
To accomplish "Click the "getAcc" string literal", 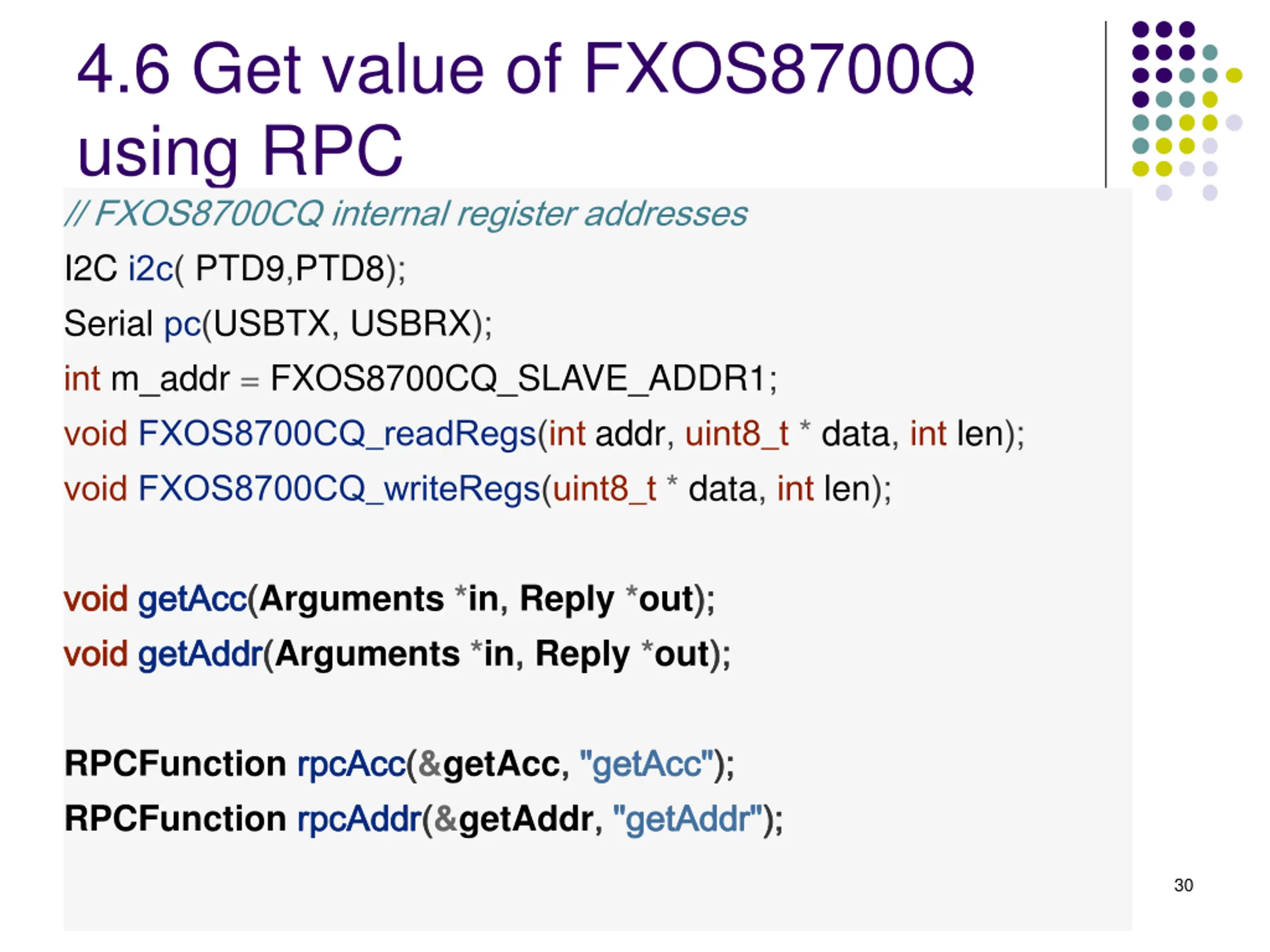I will (x=646, y=763).
